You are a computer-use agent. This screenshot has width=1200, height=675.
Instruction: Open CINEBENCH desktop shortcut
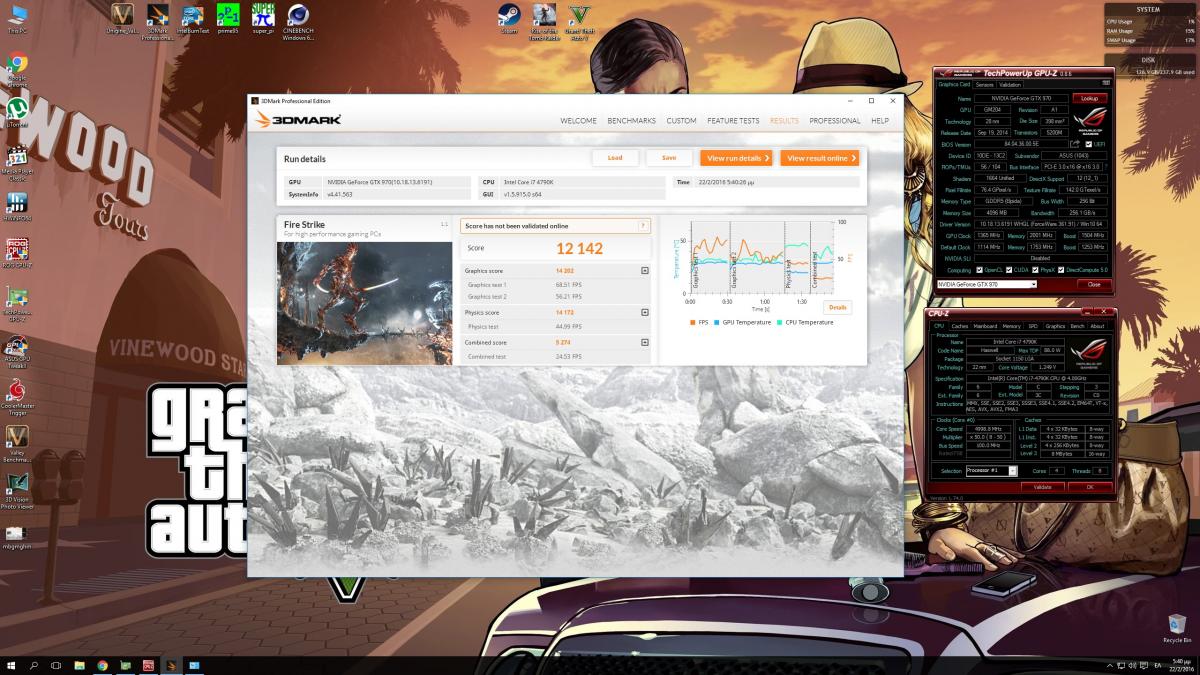[x=298, y=20]
